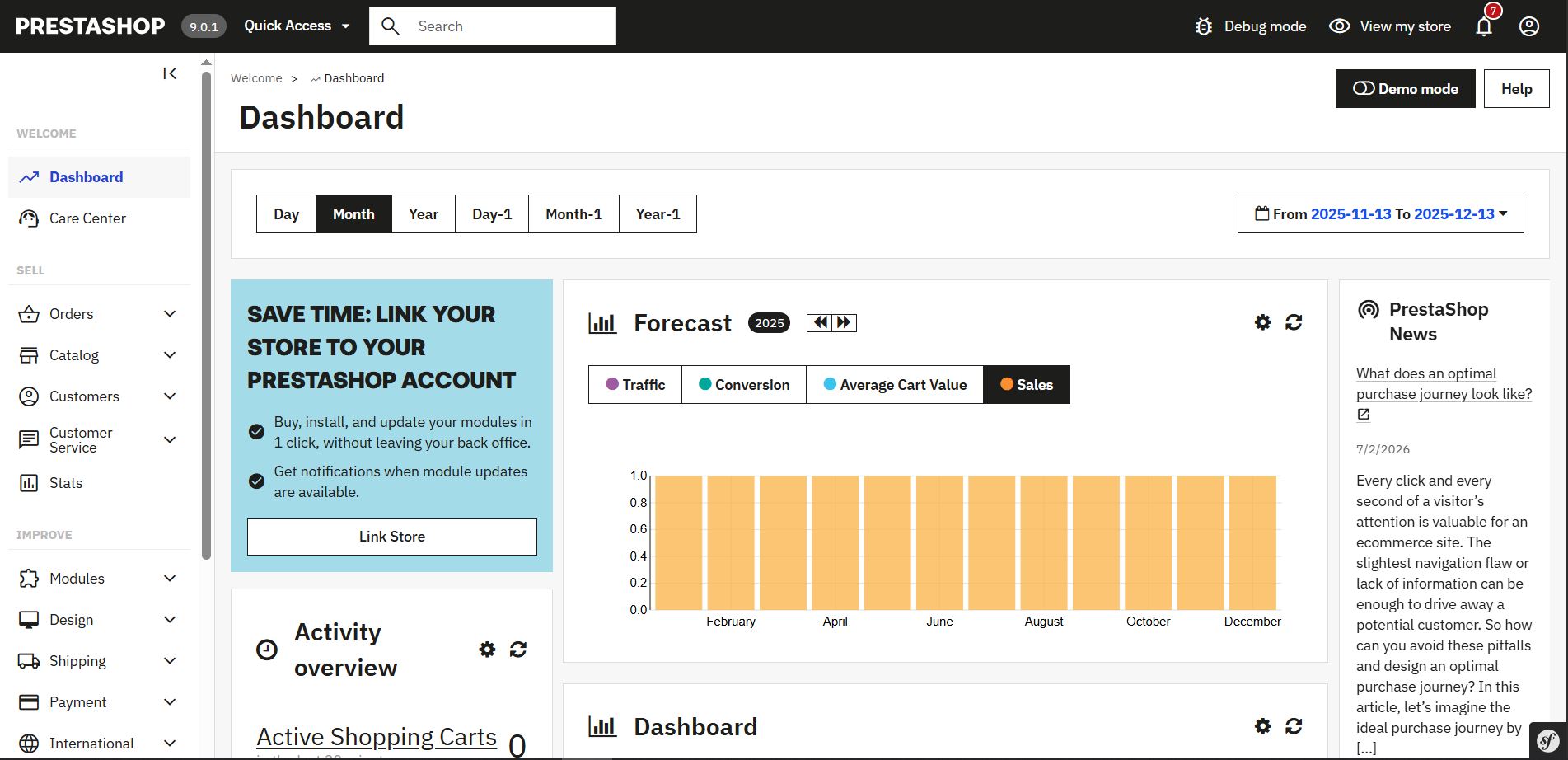Open the Help button
Image resolution: width=1568 pixels, height=760 pixels.
tap(1516, 88)
